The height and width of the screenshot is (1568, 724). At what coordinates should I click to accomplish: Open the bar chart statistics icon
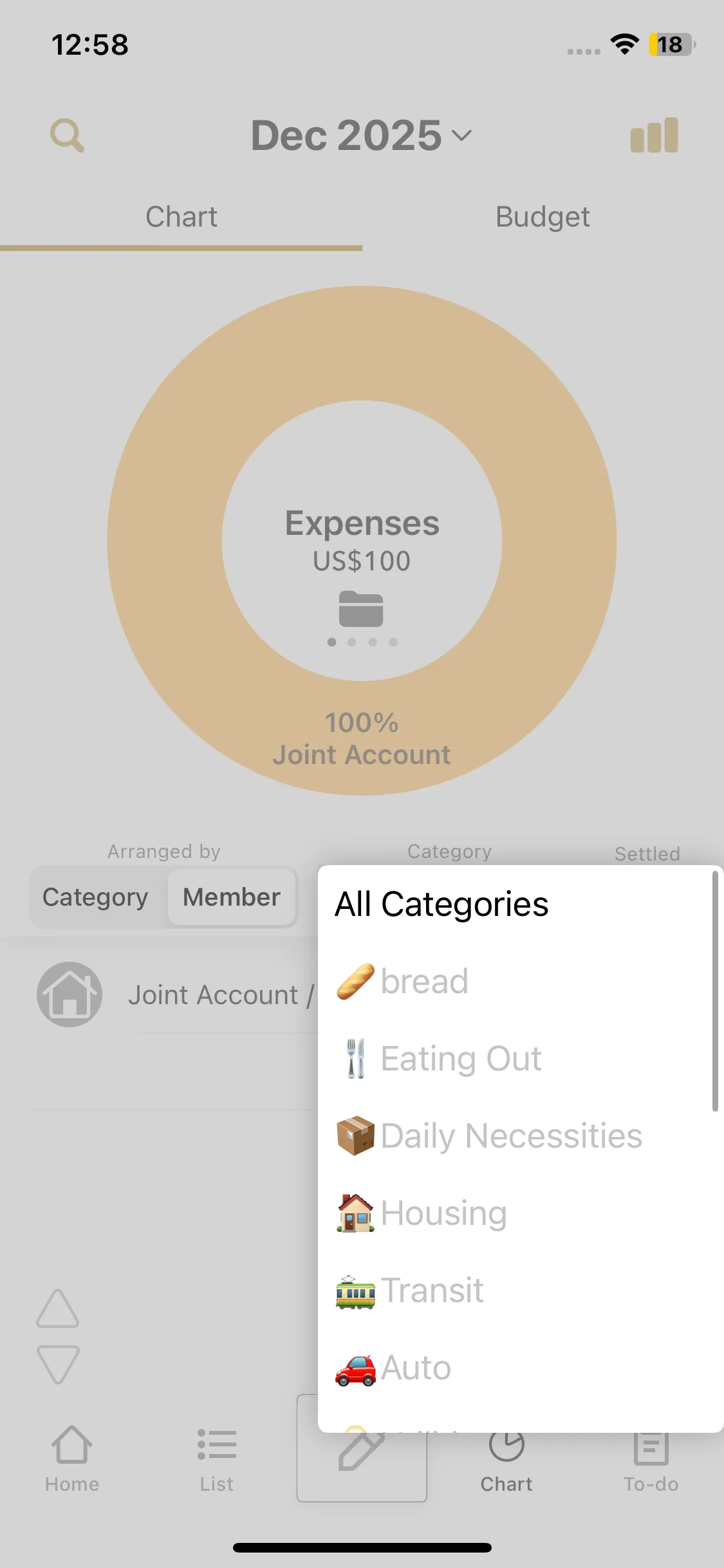tap(654, 135)
